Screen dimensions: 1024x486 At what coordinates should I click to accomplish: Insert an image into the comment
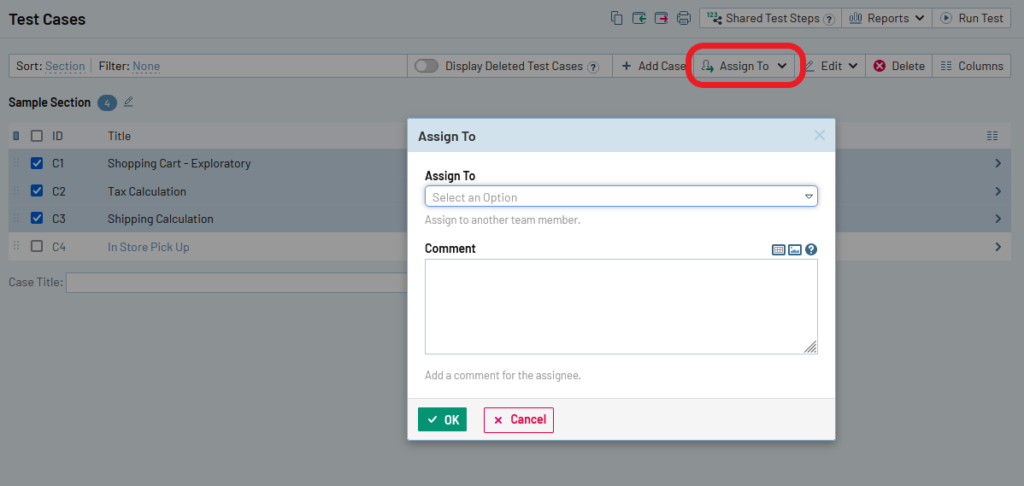tap(795, 250)
